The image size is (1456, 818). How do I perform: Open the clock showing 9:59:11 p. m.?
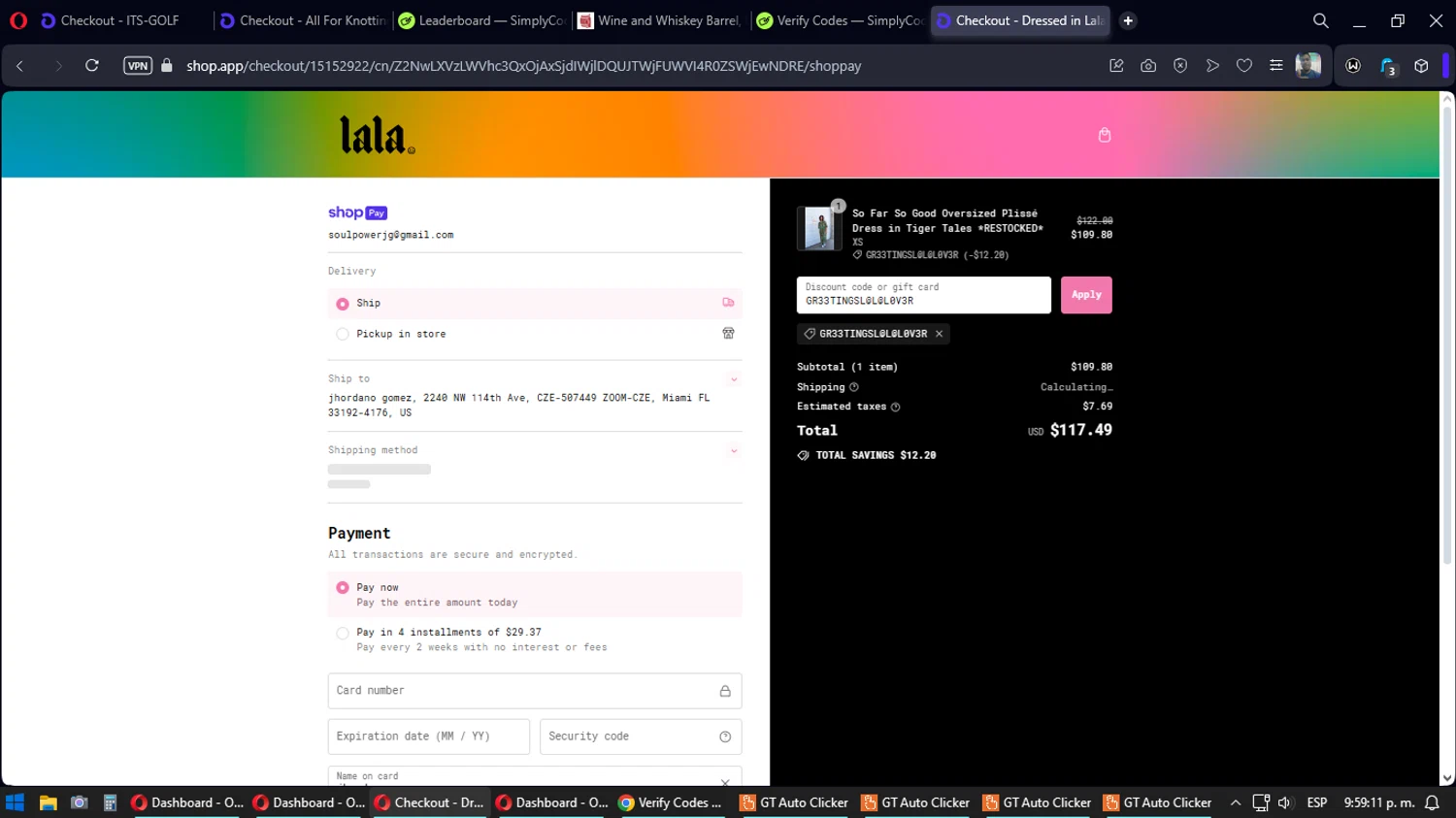(1379, 802)
